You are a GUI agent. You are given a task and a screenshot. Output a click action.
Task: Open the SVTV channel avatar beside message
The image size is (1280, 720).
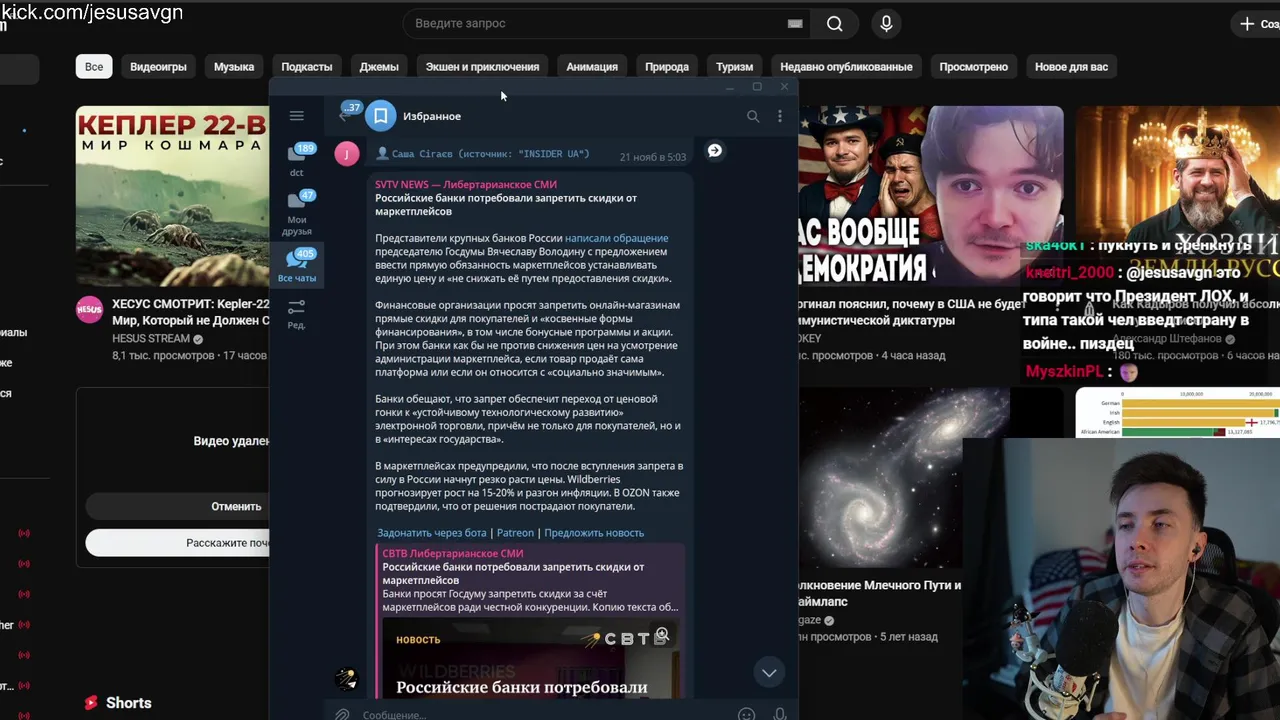coord(347,680)
